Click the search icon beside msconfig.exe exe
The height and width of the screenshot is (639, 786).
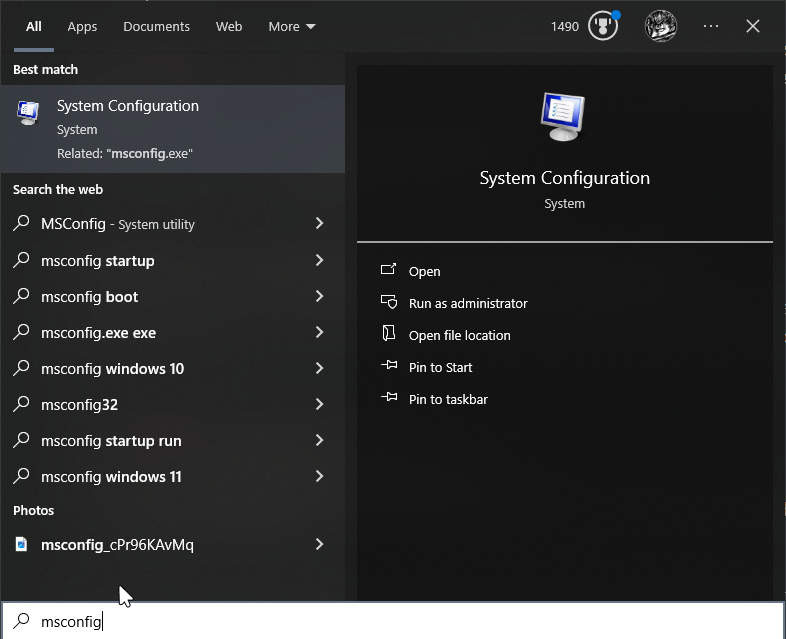click(21, 332)
